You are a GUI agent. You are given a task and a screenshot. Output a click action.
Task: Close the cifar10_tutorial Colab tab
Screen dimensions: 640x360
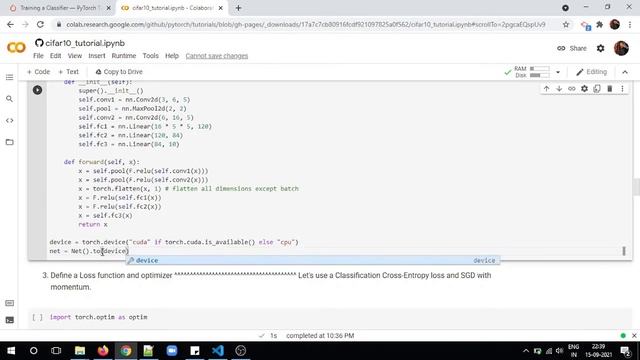tap(221, 8)
